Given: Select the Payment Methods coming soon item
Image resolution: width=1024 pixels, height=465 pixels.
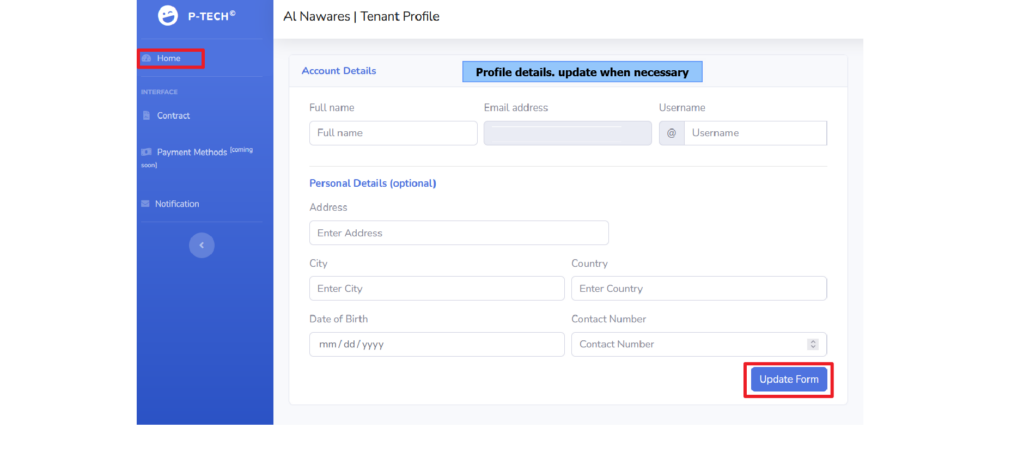Looking at the screenshot, I should click(x=198, y=157).
